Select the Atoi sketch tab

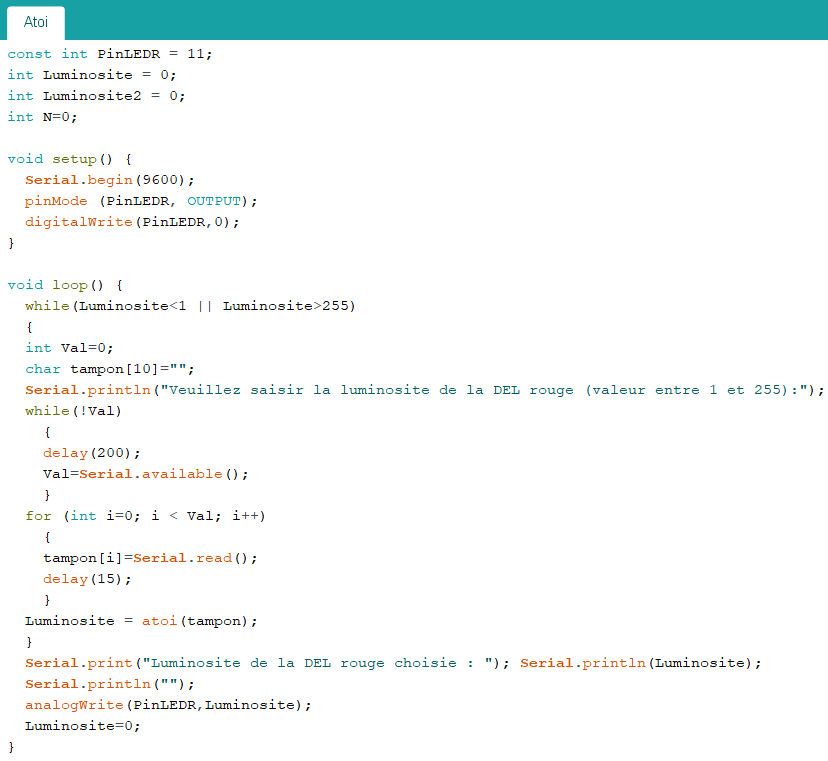coord(36,22)
